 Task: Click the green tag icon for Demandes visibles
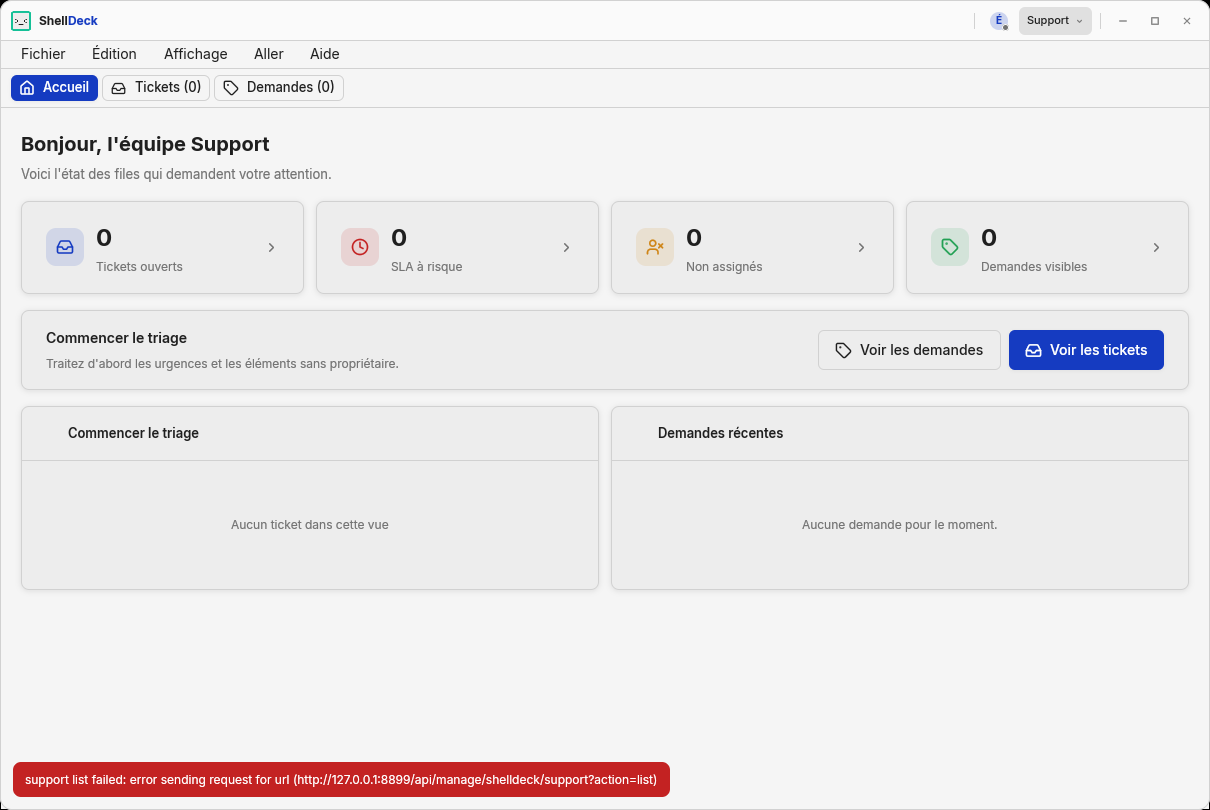click(950, 247)
